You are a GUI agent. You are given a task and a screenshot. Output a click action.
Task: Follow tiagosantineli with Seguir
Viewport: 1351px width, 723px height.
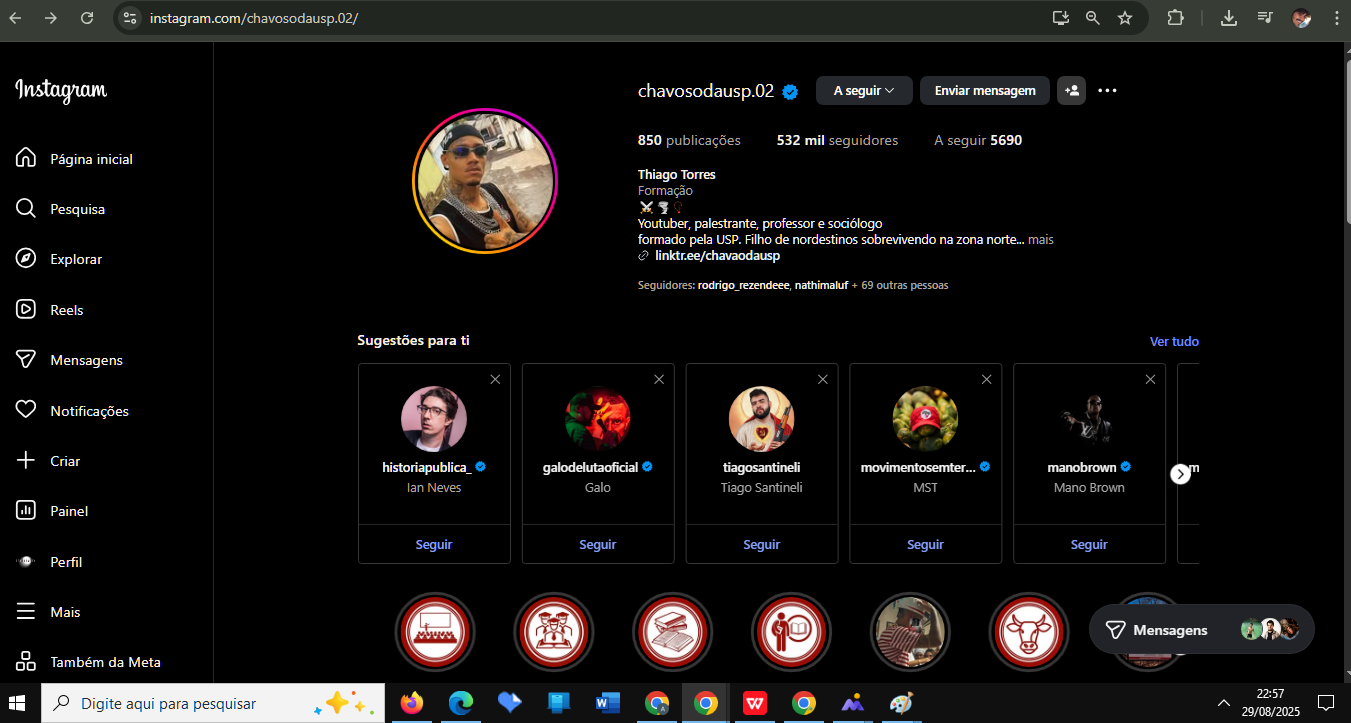(761, 545)
